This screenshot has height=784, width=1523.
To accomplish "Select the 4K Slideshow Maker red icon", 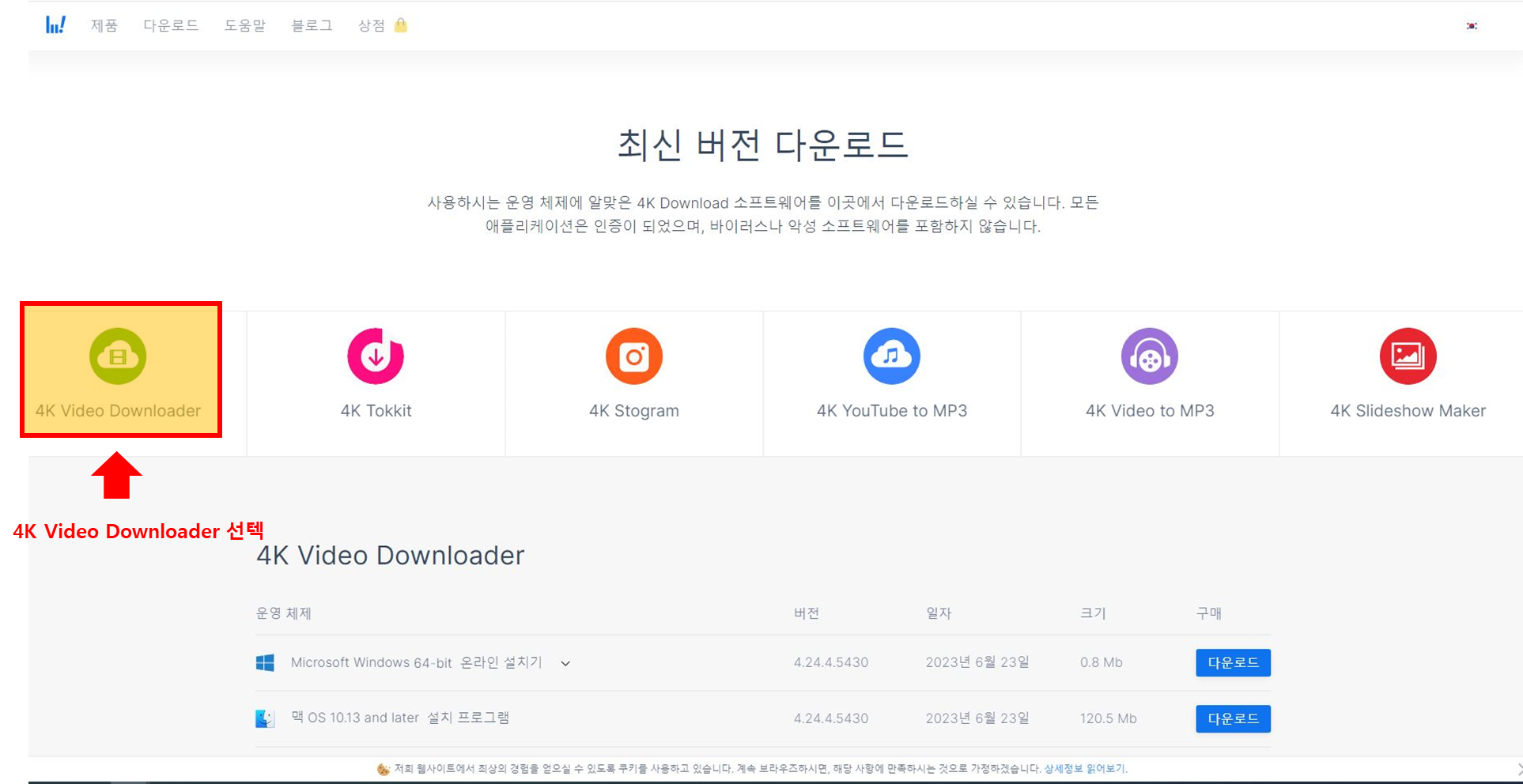I will pyautogui.click(x=1408, y=356).
